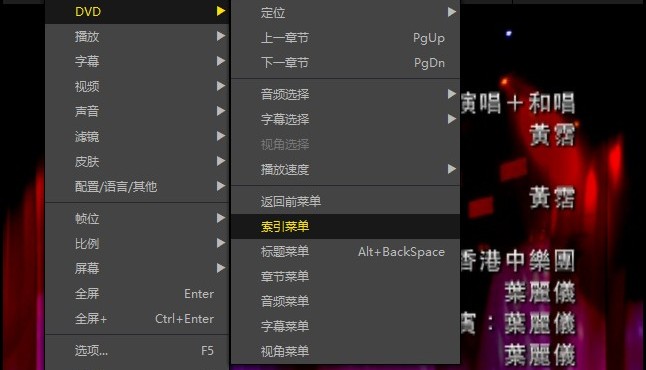The image size is (646, 370).
Task: Select 标题菜单 with Alt+BackSpace shortcut
Action: [345, 251]
